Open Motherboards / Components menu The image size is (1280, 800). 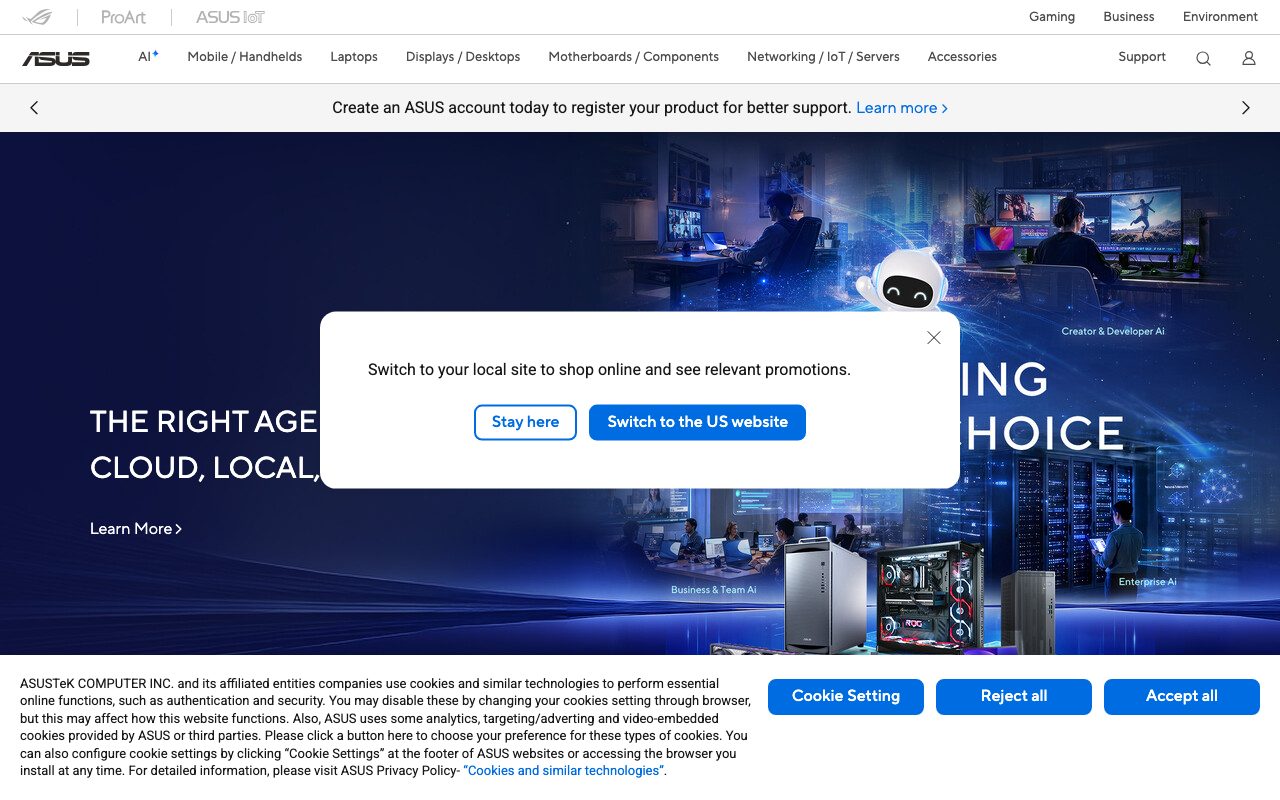point(634,57)
